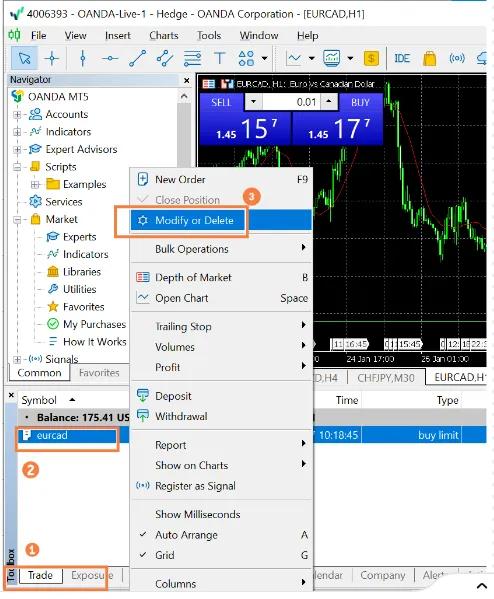Switch to CHFJPY,M30 chart tab

[x=386, y=378]
